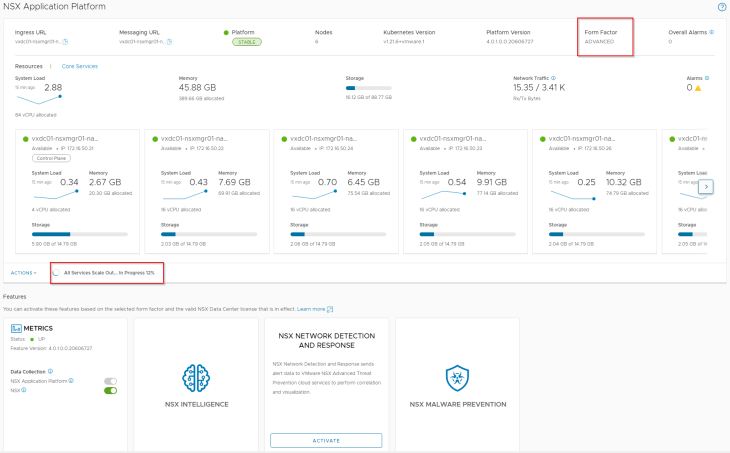Click the green Metrics status UP dot
Viewport: 730px width, 453px height.
tap(32, 339)
